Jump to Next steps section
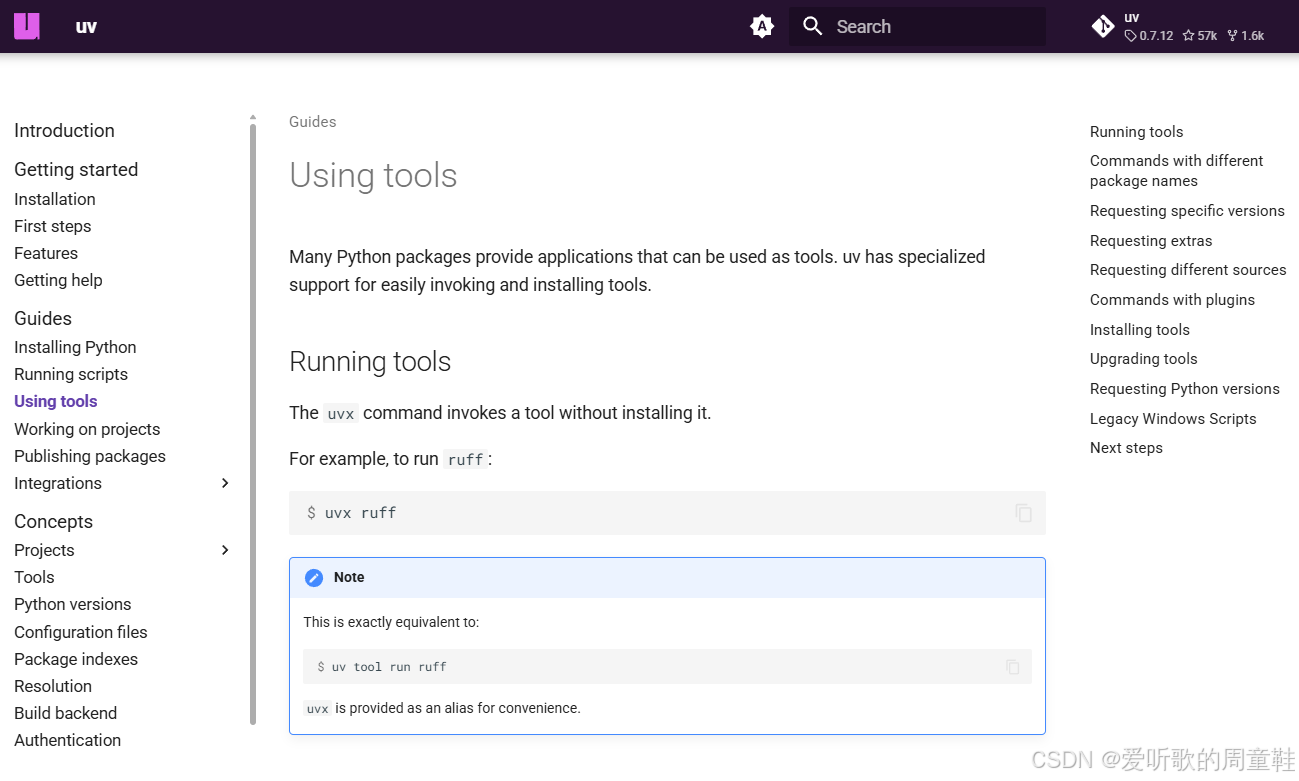This screenshot has width=1299, height=781. click(1126, 448)
